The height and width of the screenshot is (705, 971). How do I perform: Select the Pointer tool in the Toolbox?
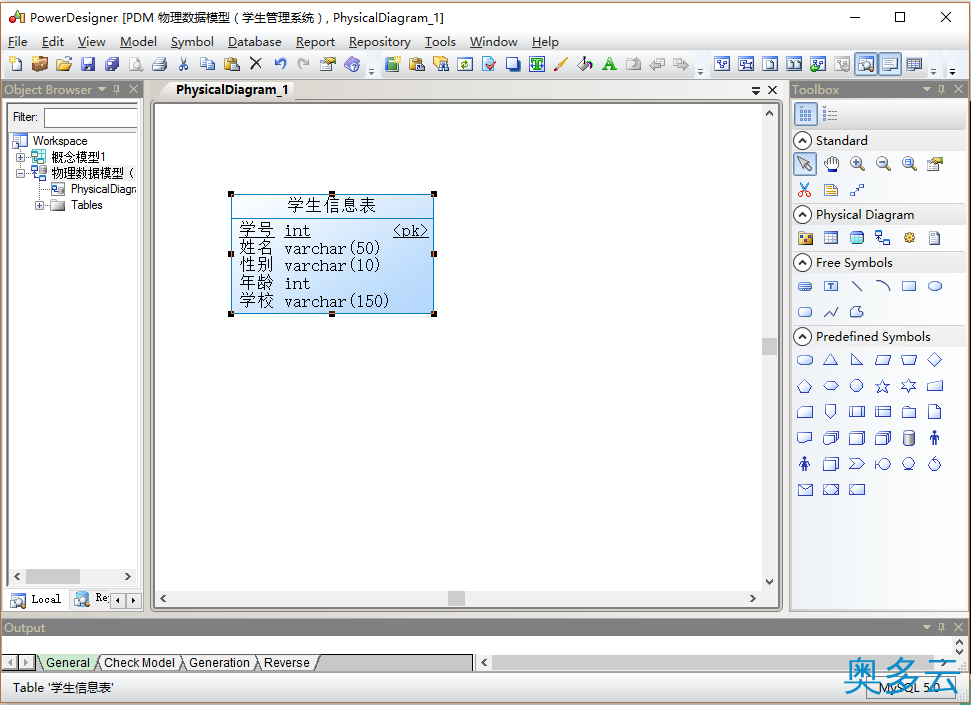804,164
